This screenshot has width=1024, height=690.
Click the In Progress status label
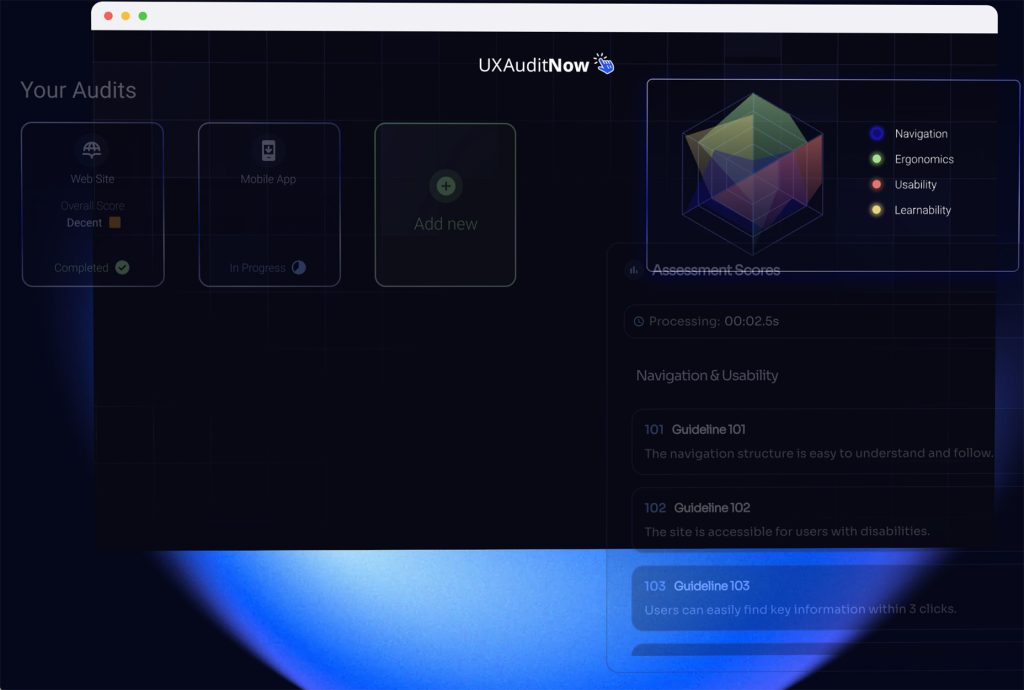pyautogui.click(x=257, y=268)
